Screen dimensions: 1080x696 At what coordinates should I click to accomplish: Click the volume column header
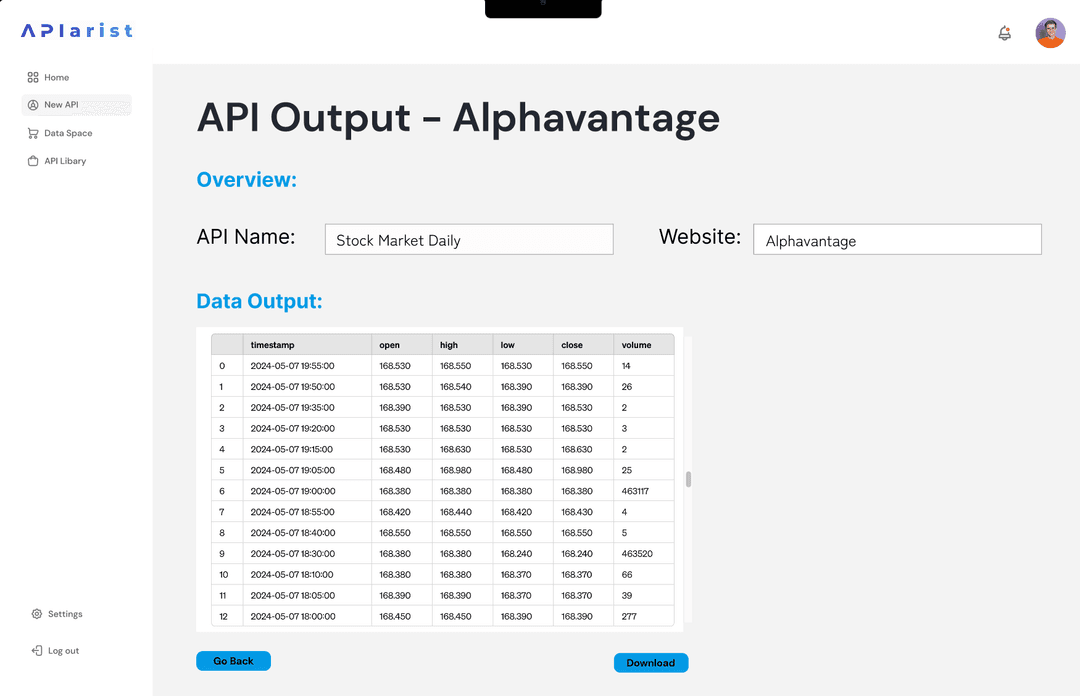pyautogui.click(x=644, y=345)
